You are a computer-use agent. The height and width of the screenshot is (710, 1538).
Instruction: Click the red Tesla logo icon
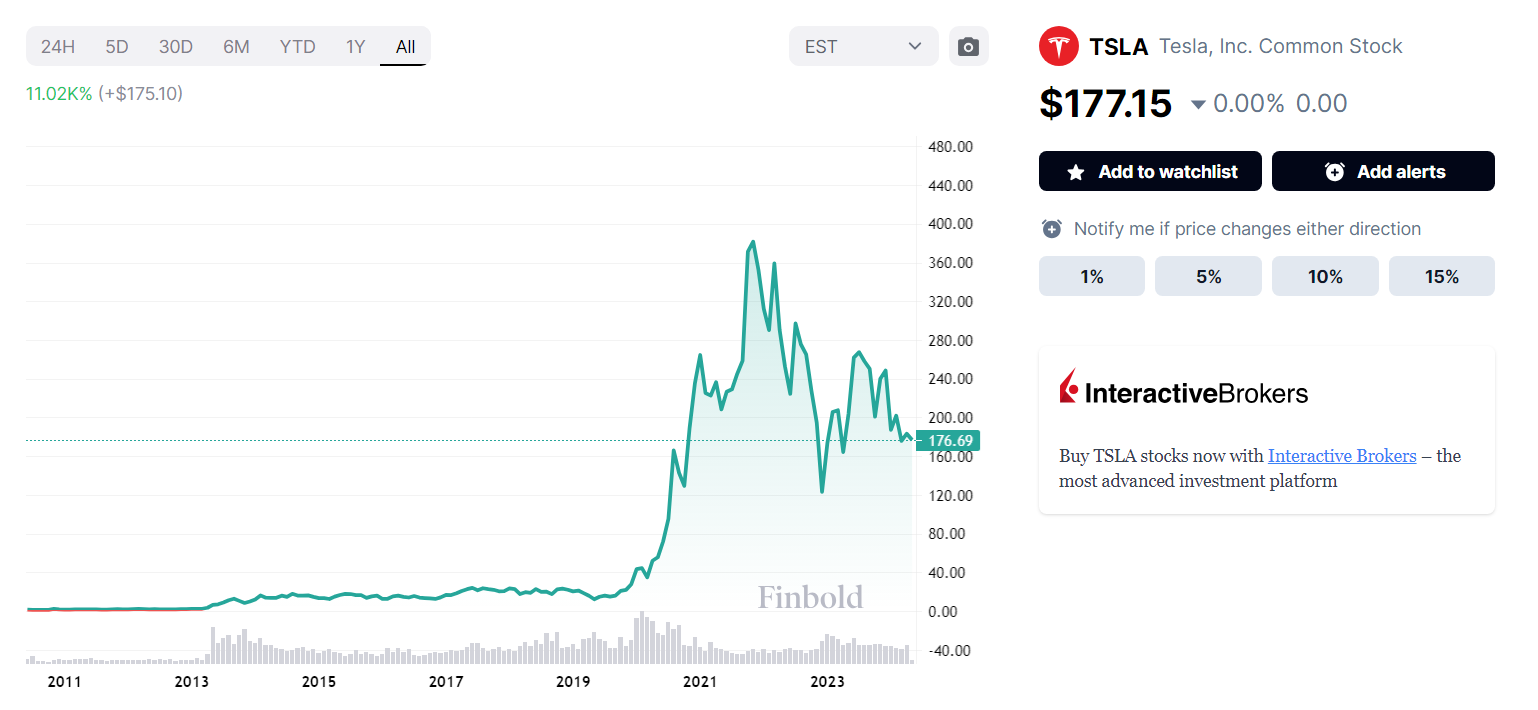pyautogui.click(x=1059, y=46)
